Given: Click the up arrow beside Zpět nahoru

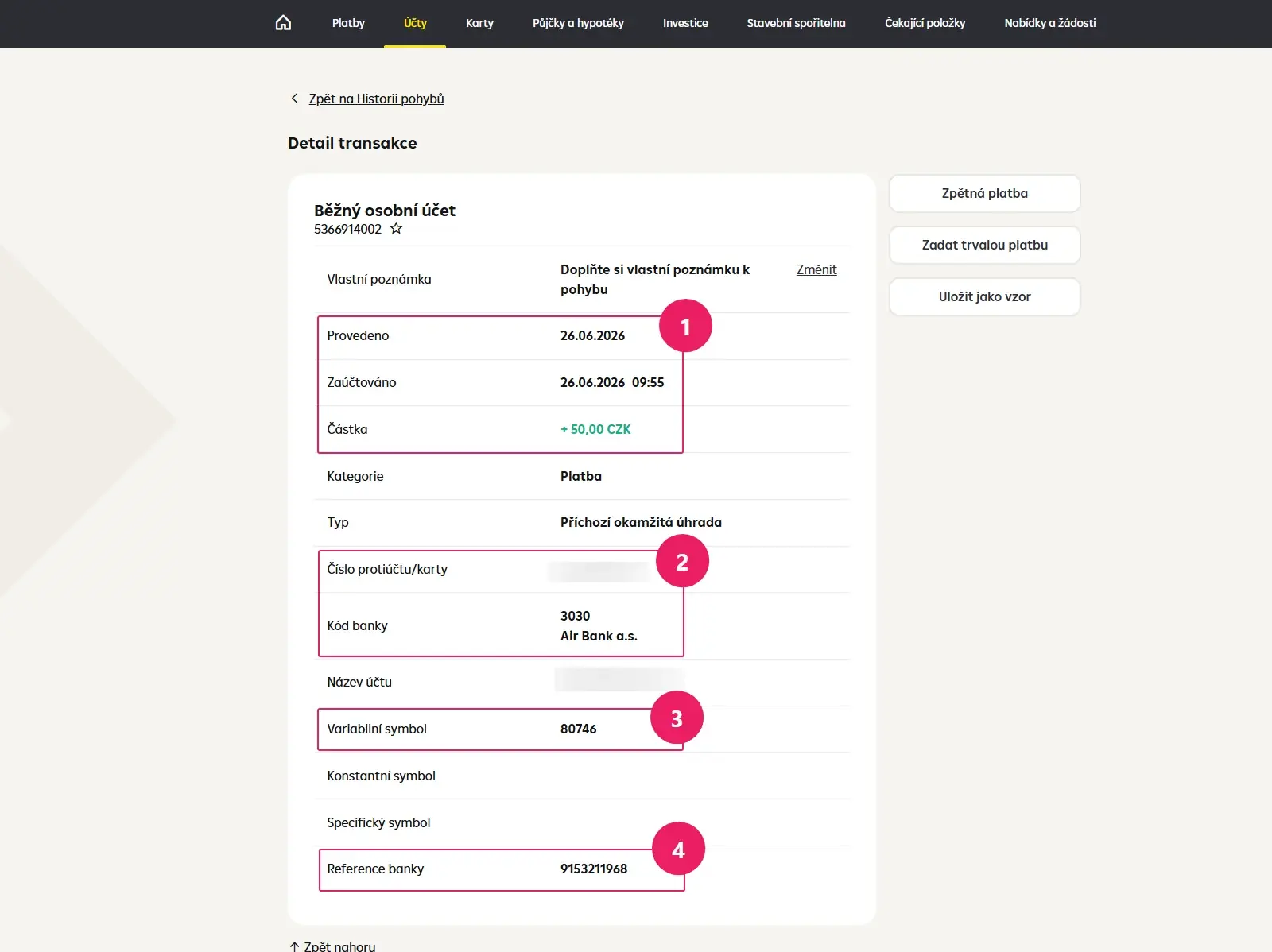Looking at the screenshot, I should [x=294, y=946].
